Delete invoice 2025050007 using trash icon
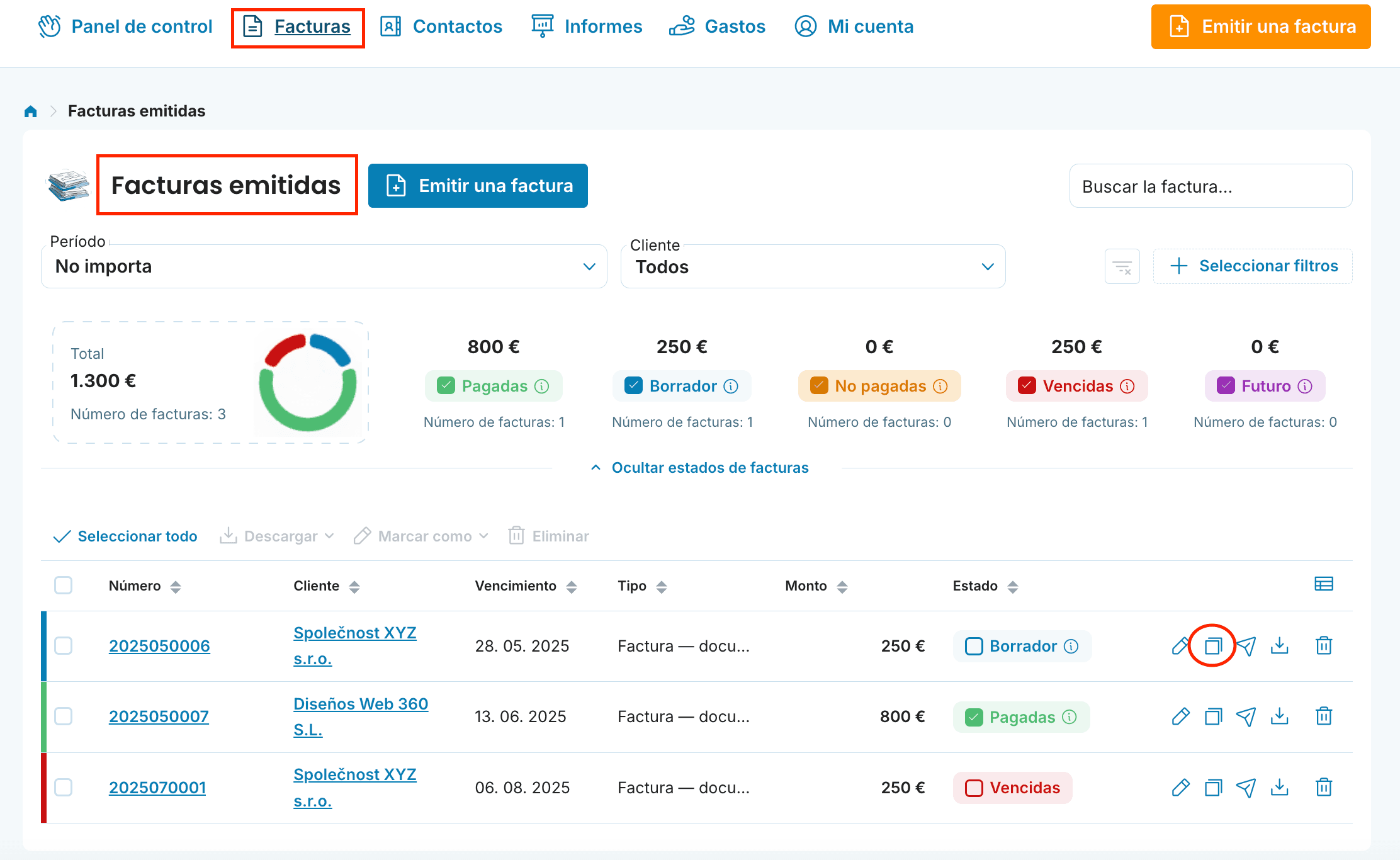 click(x=1324, y=716)
